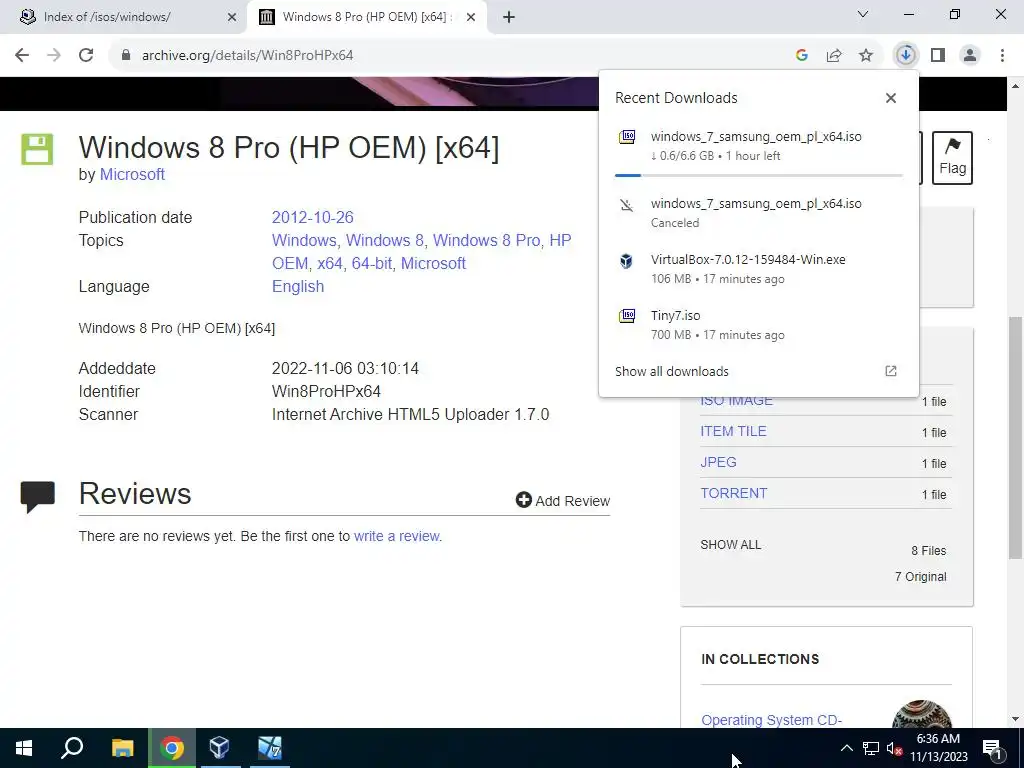Screen dimensions: 1024x768
Task: Click the address bar URL
Action: (248, 56)
